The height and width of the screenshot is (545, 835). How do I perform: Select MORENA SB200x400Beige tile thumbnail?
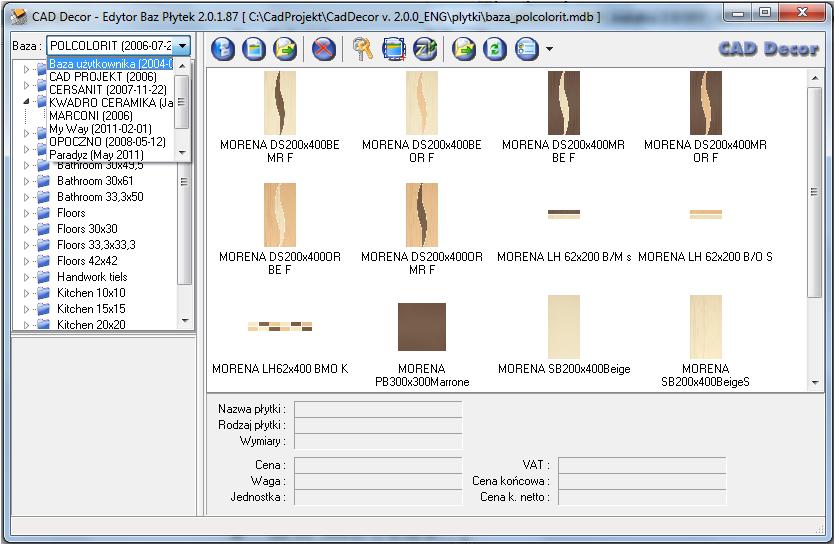tap(563, 327)
